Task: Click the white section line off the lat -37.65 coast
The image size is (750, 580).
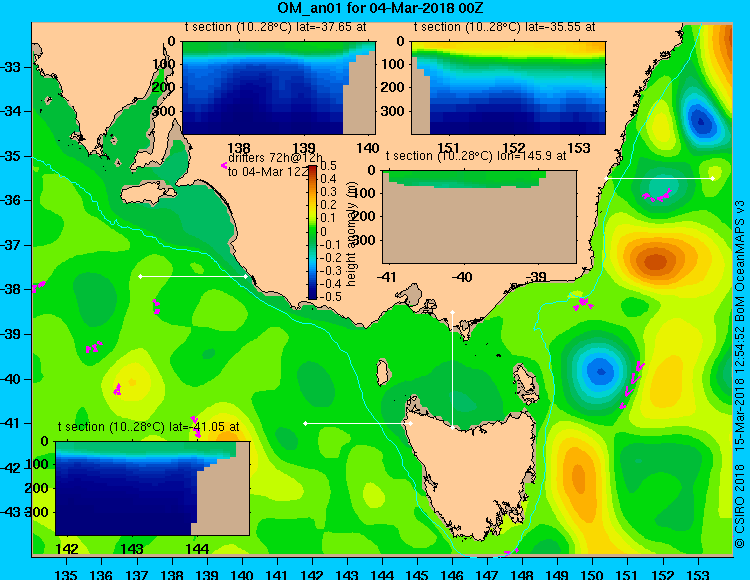Action: (193, 276)
